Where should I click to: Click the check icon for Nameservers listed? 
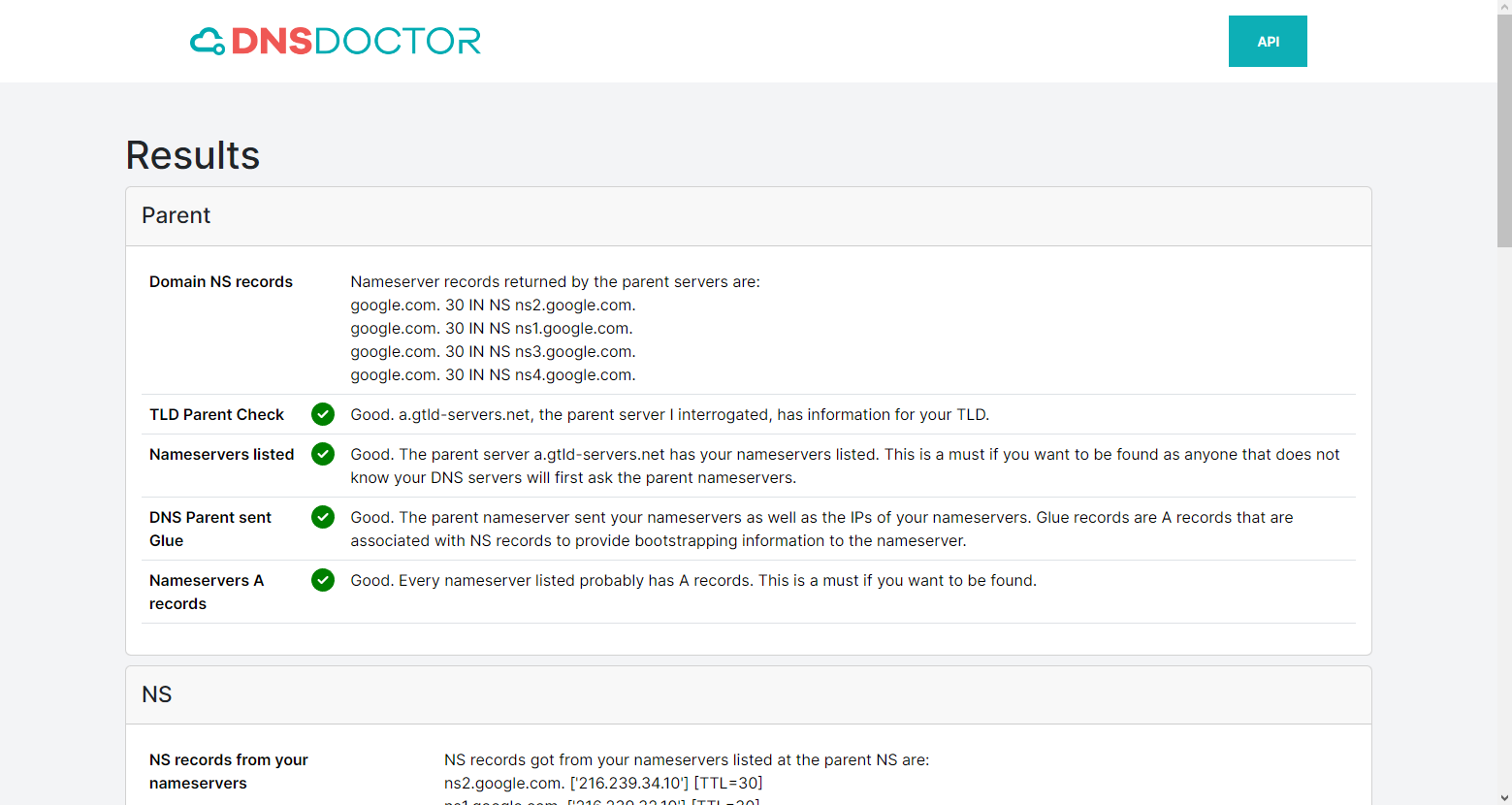[322, 454]
